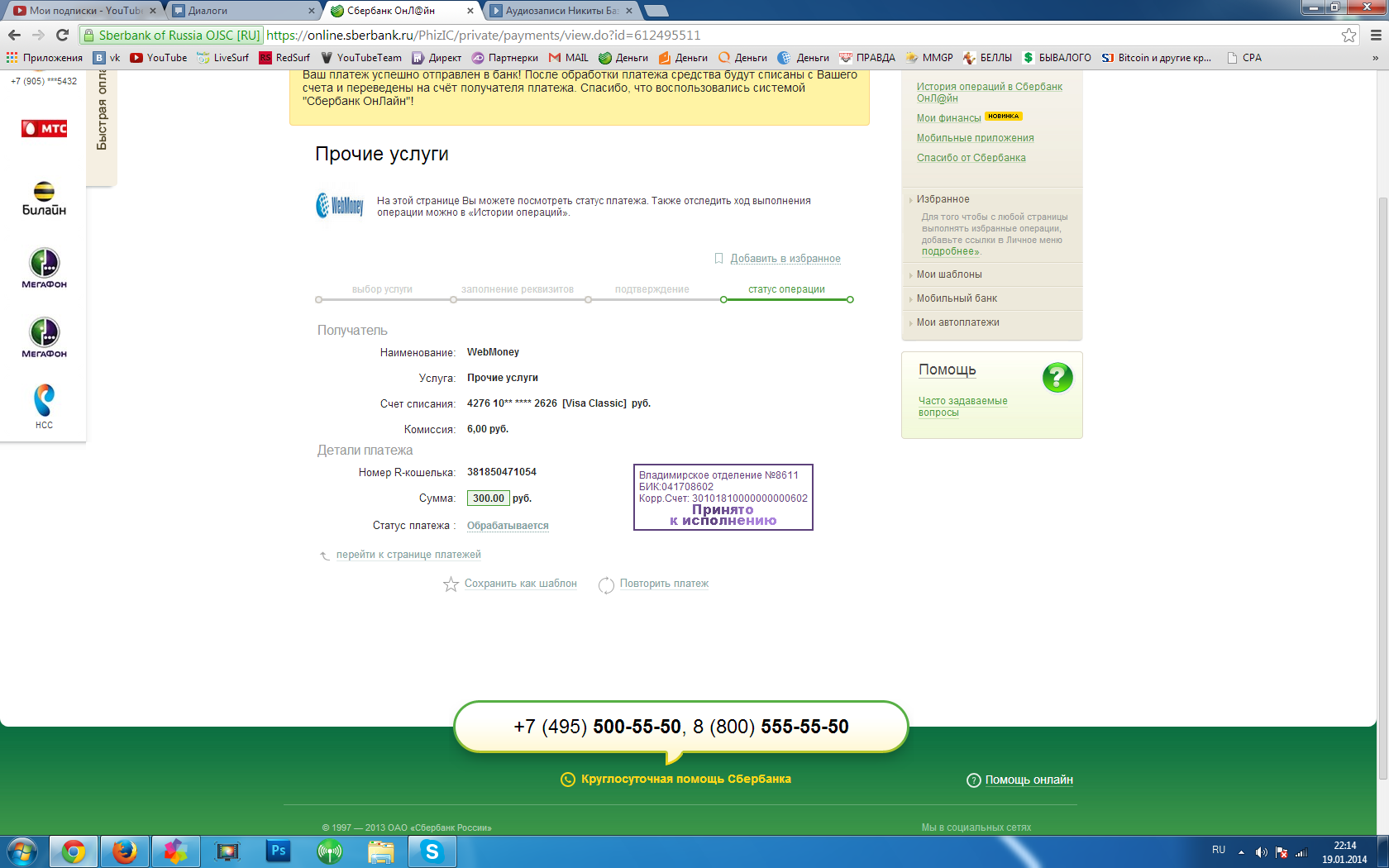
Task: Click the volume speaker tray icon
Action: tap(1261, 852)
